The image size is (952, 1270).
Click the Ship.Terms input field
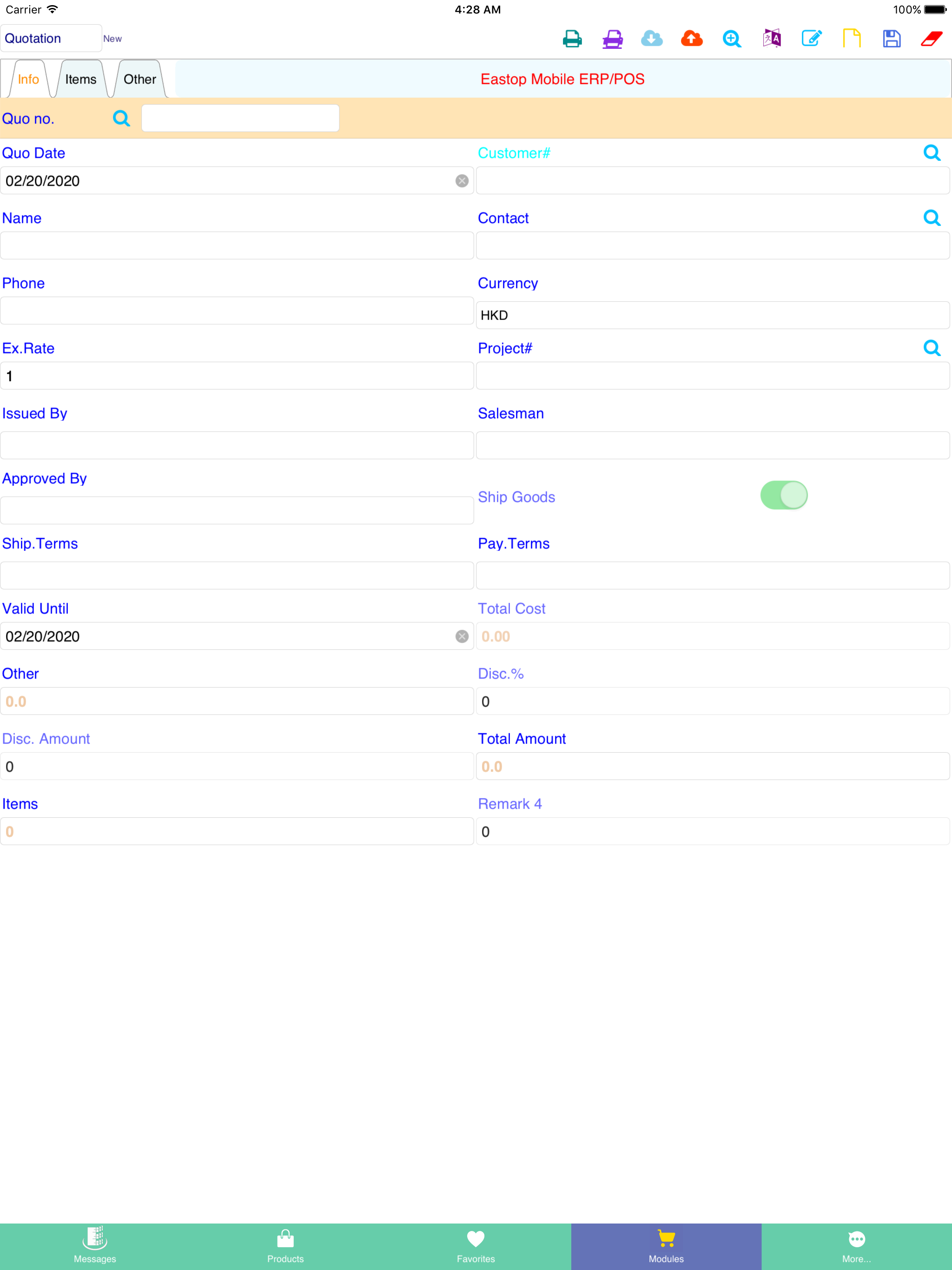(x=237, y=576)
